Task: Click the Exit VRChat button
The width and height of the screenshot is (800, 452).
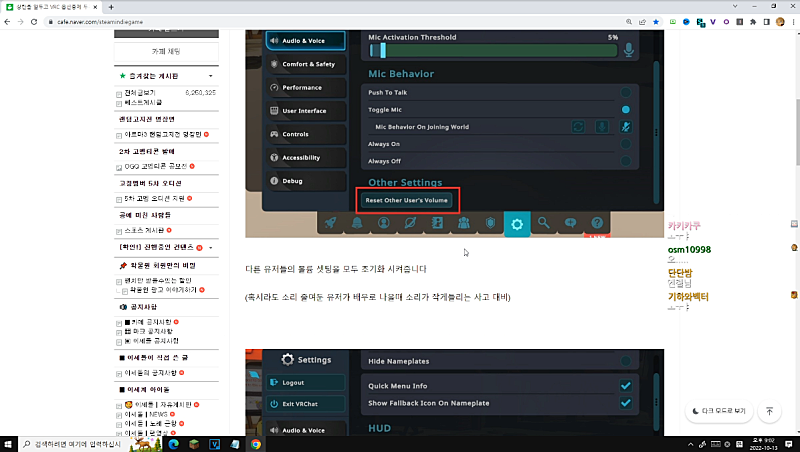Action: (305, 404)
